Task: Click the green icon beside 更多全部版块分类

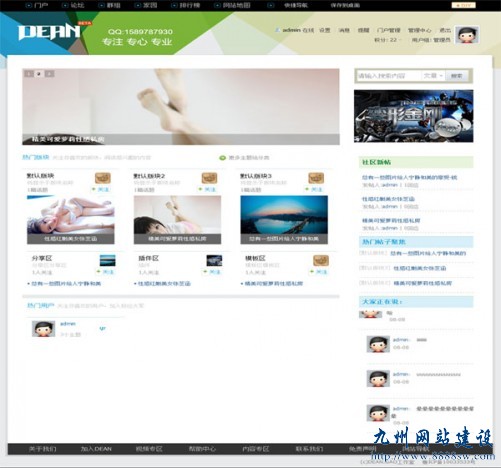Action: point(222,158)
